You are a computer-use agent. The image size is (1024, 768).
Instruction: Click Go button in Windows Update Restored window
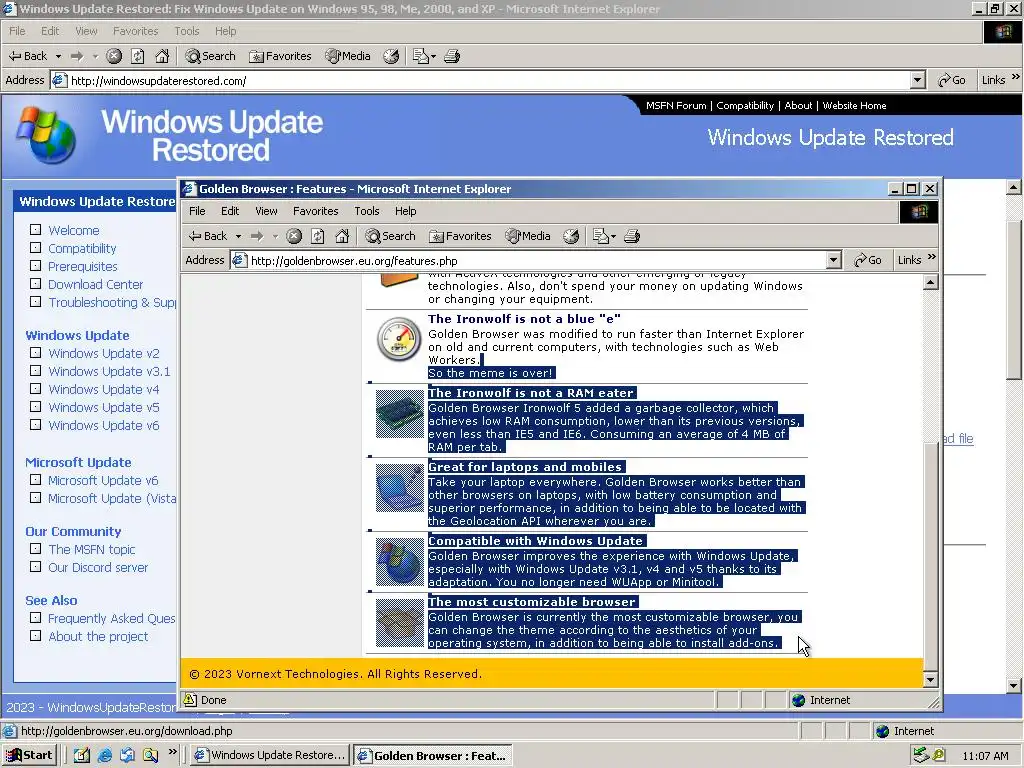[952, 80]
